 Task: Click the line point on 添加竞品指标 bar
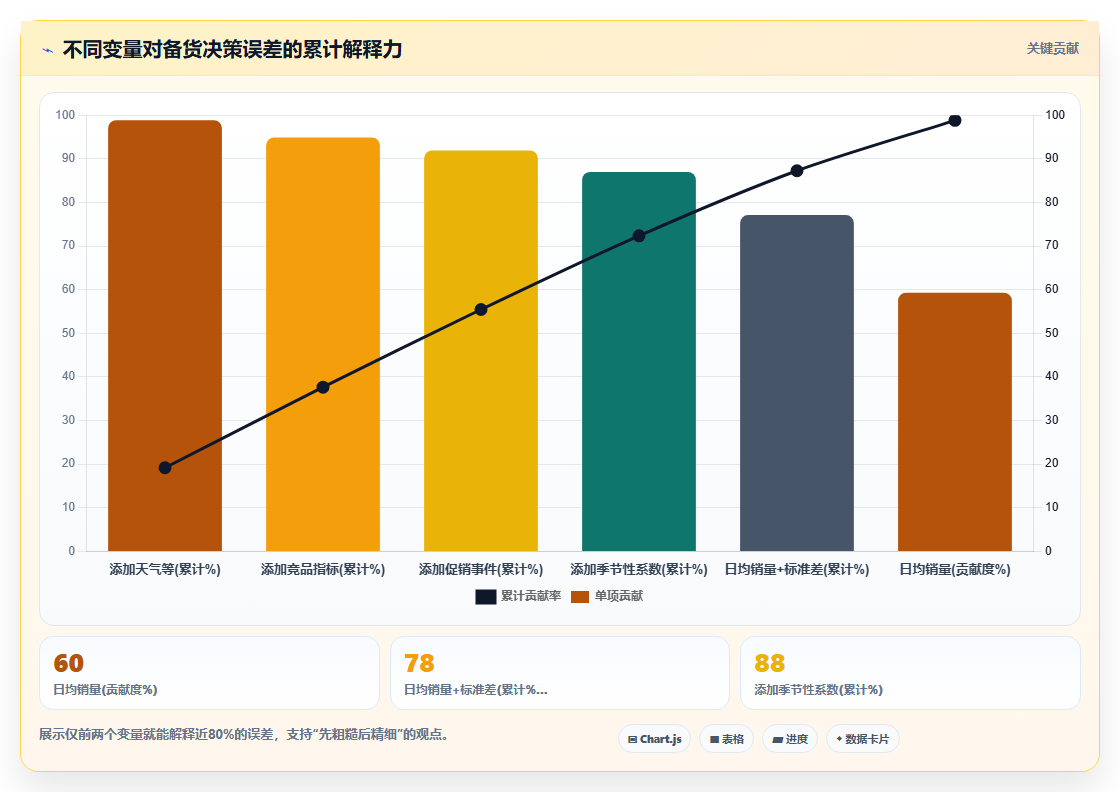tap(323, 387)
